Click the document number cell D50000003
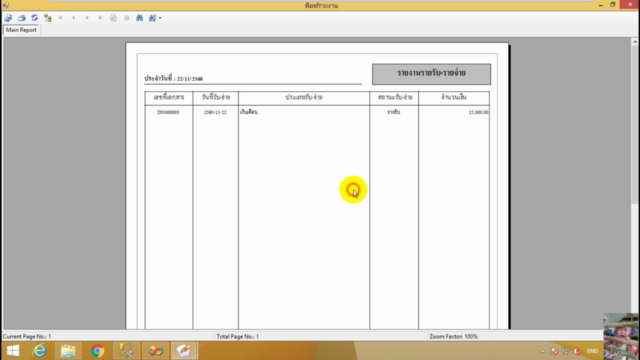640x360 pixels. coord(168,112)
